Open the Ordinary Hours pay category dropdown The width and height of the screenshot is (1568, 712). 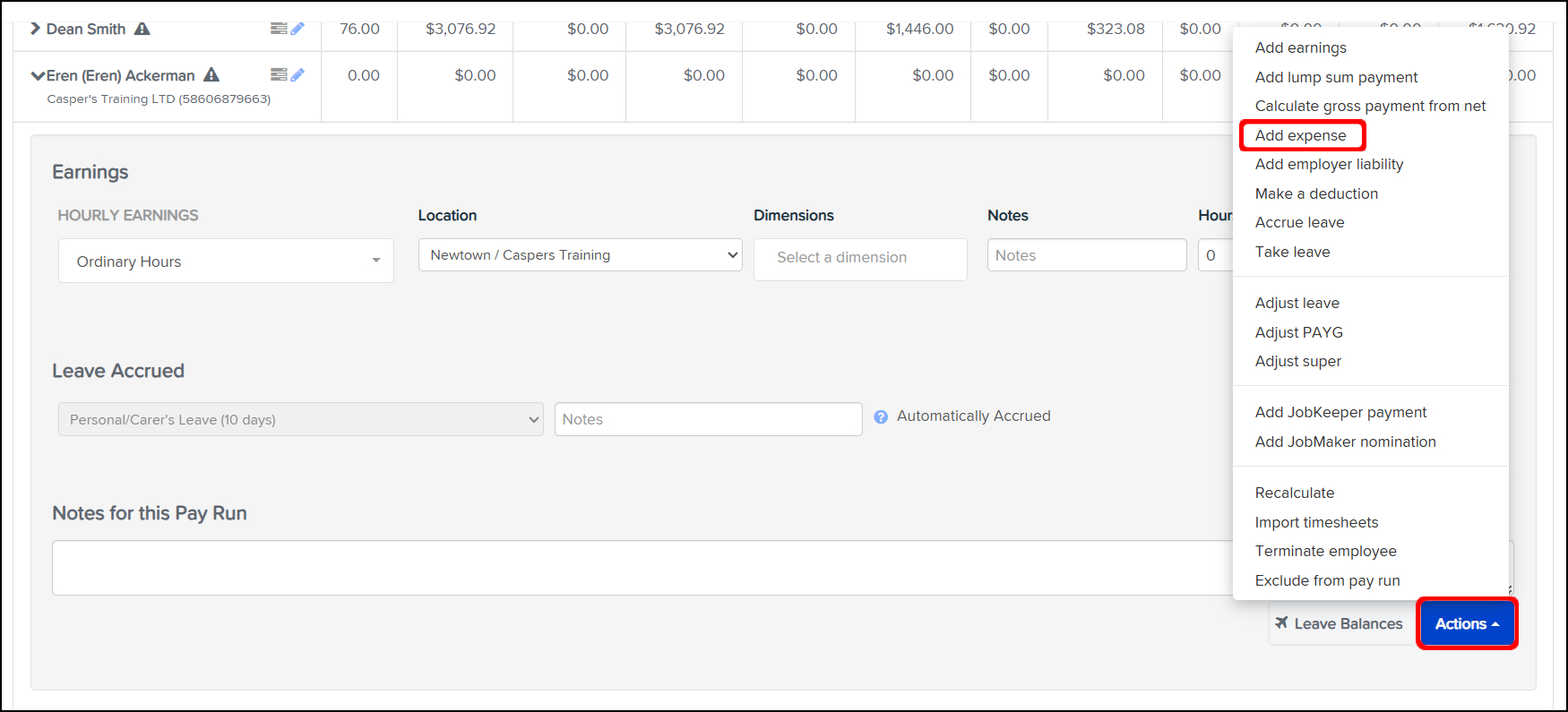226,261
